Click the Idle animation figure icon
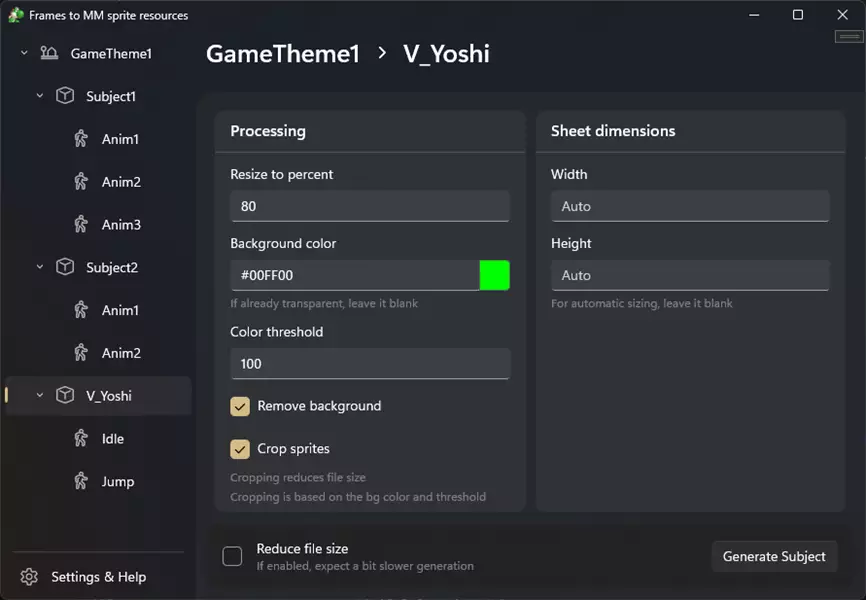 click(81, 438)
